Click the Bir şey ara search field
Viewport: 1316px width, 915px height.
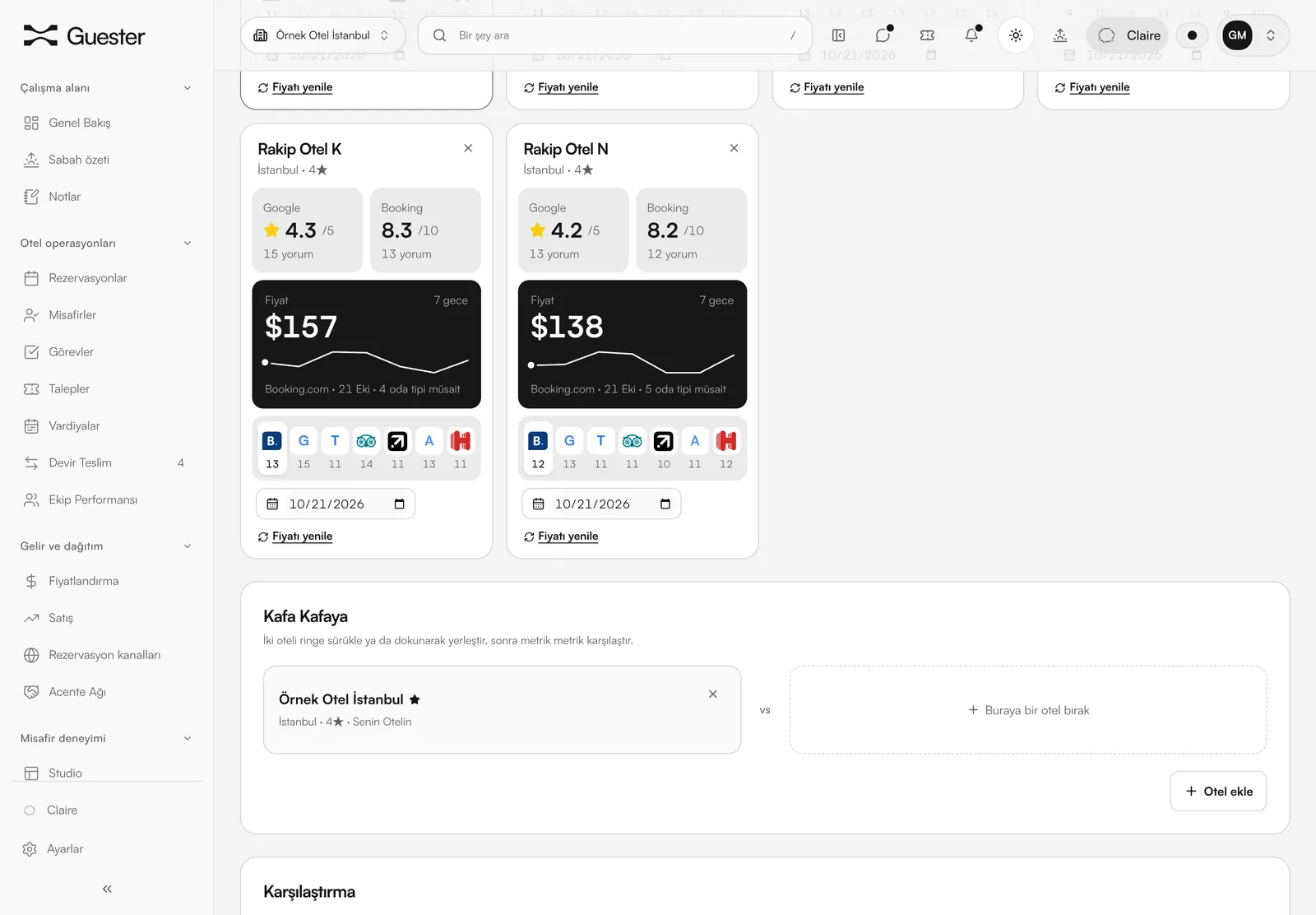[614, 35]
